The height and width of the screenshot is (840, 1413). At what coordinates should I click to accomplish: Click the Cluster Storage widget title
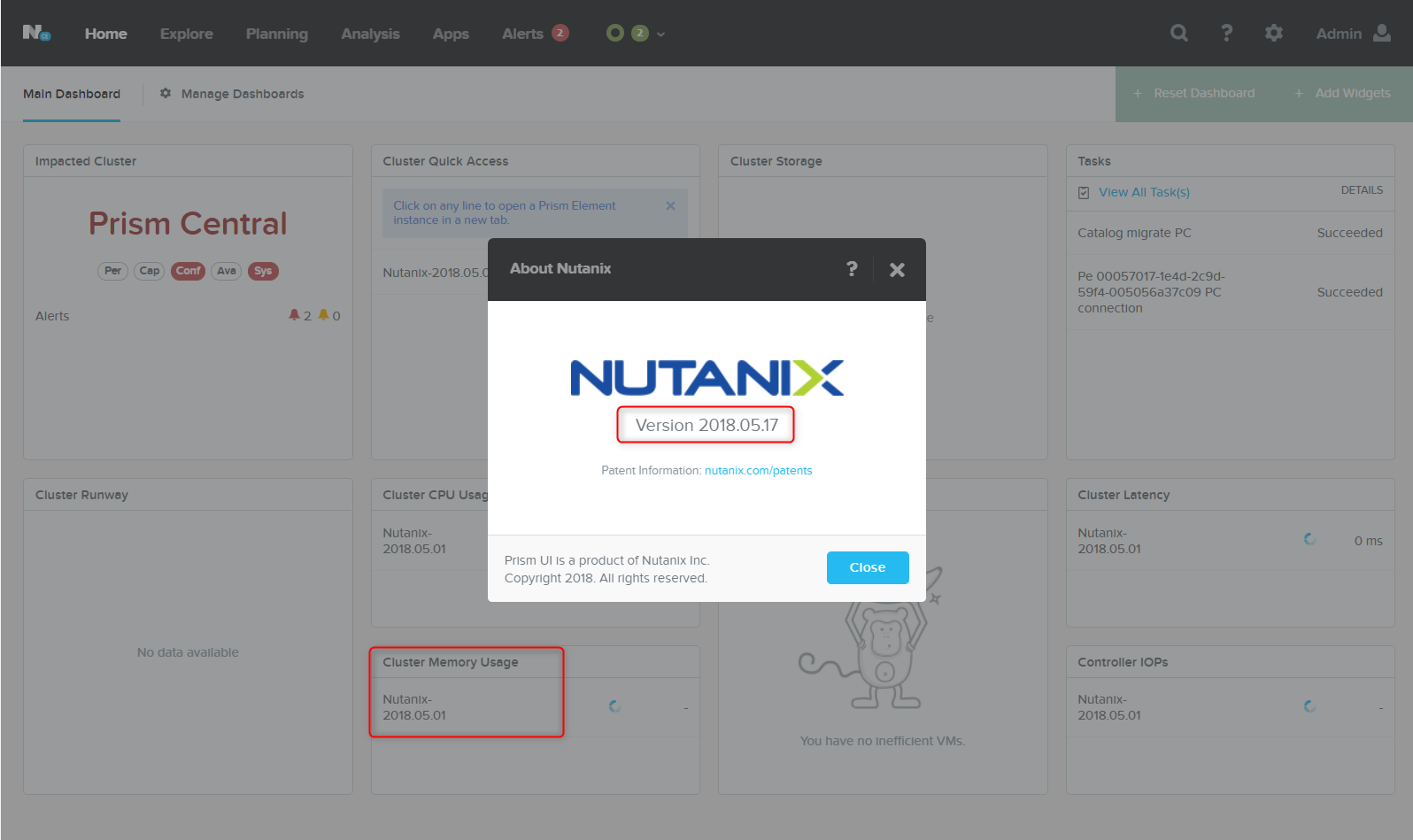[776, 161]
